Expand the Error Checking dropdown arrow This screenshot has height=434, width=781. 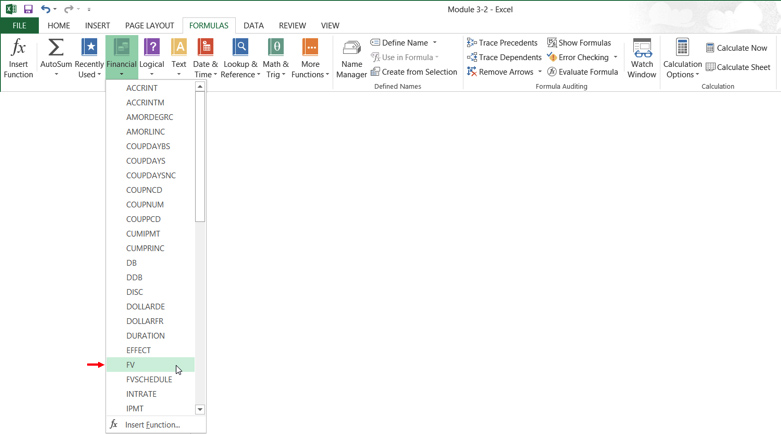[616, 58]
